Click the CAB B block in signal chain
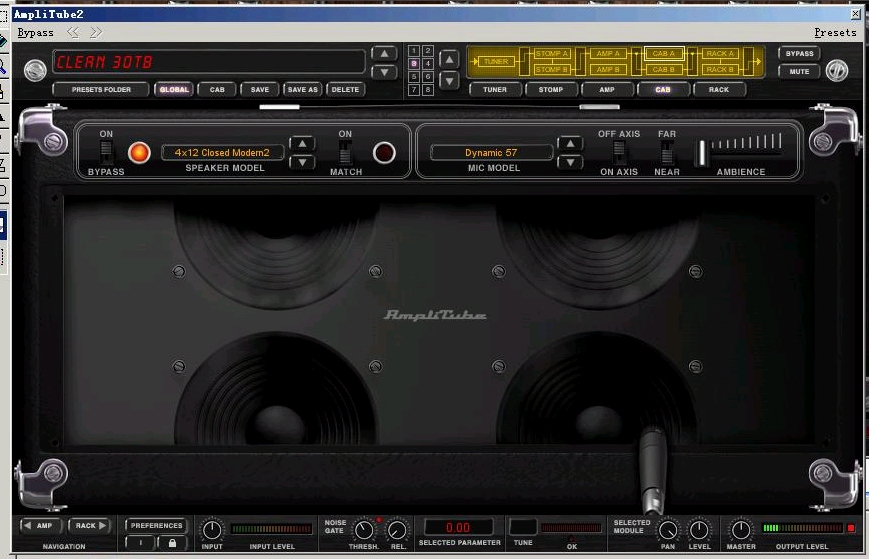 pos(664,70)
